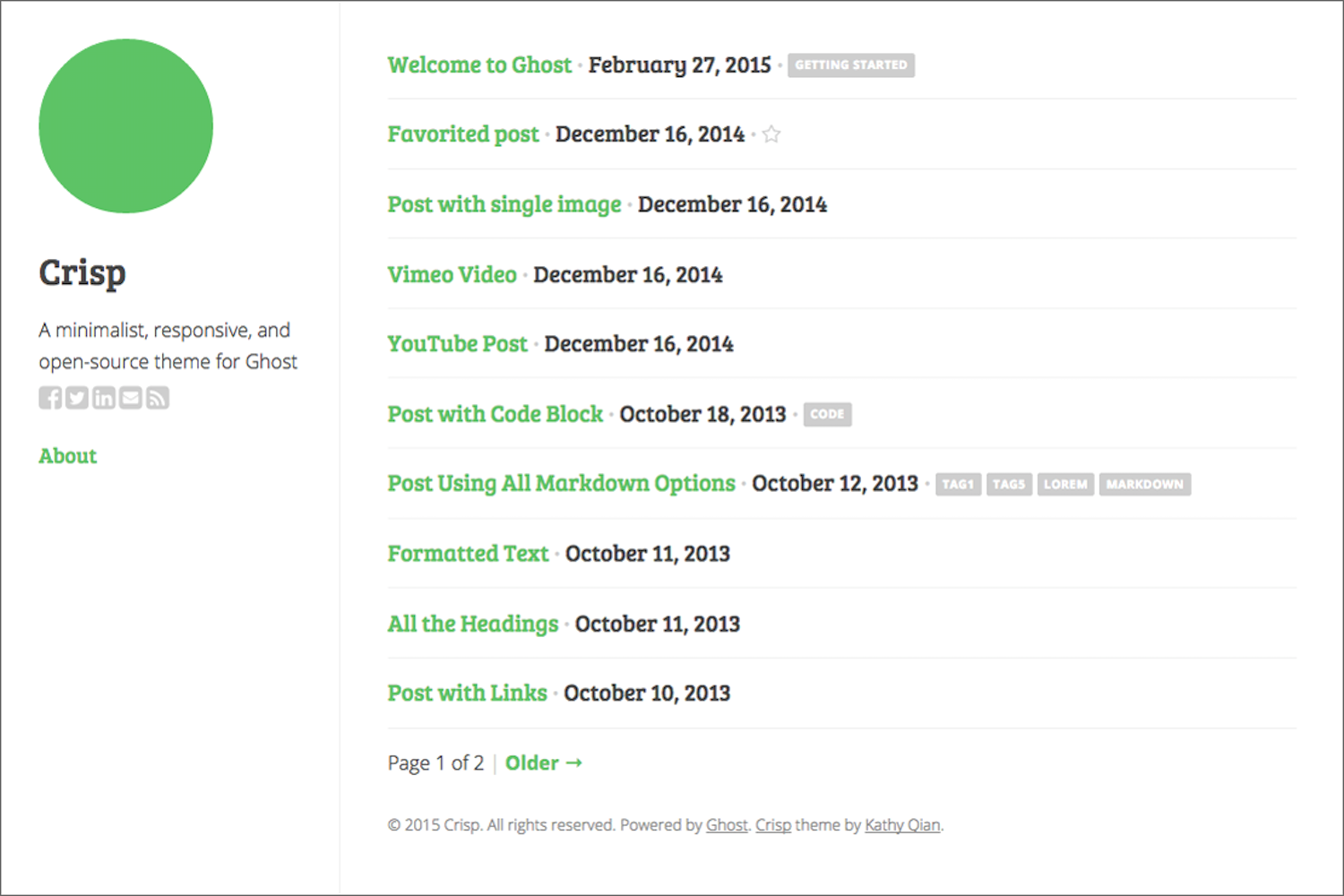Image resolution: width=1344 pixels, height=896 pixels.
Task: Open the About page link
Action: point(67,456)
